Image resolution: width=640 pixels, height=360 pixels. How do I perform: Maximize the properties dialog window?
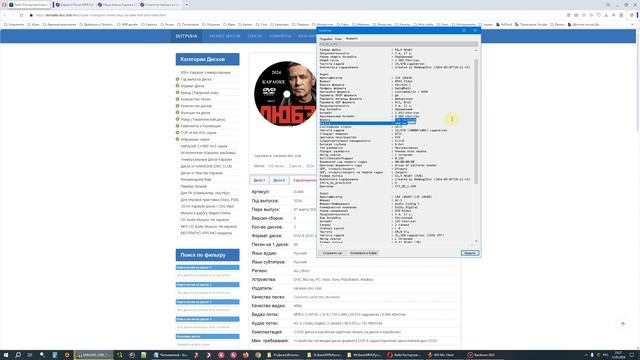pyautogui.click(x=464, y=30)
